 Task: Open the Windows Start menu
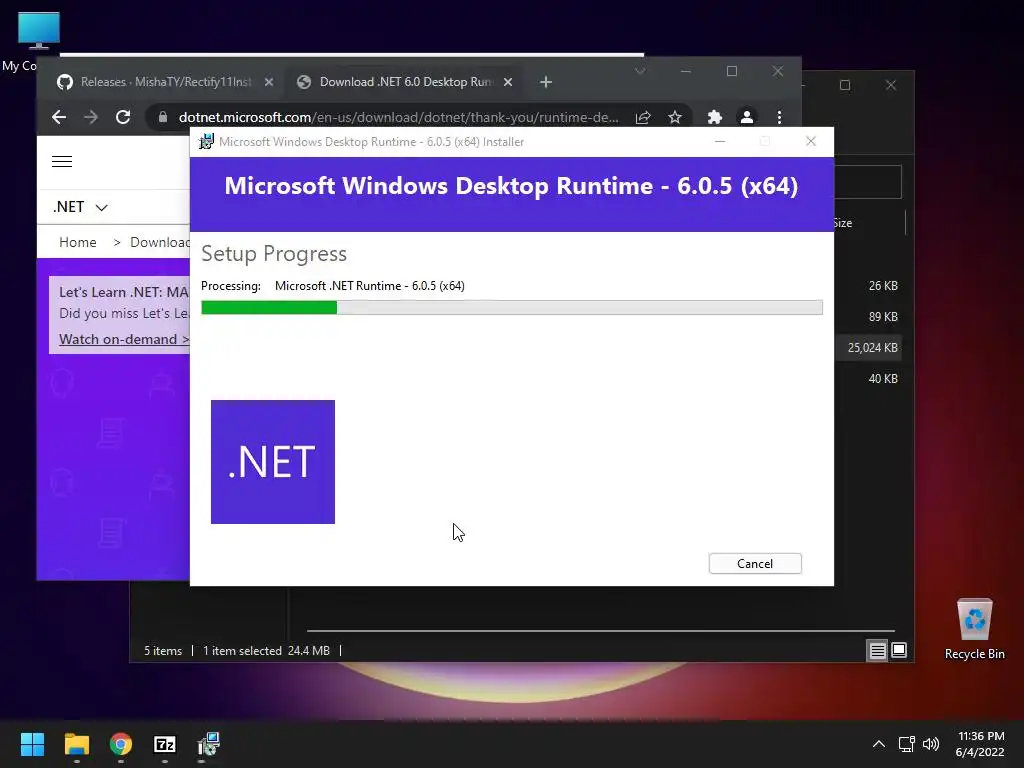pos(32,744)
